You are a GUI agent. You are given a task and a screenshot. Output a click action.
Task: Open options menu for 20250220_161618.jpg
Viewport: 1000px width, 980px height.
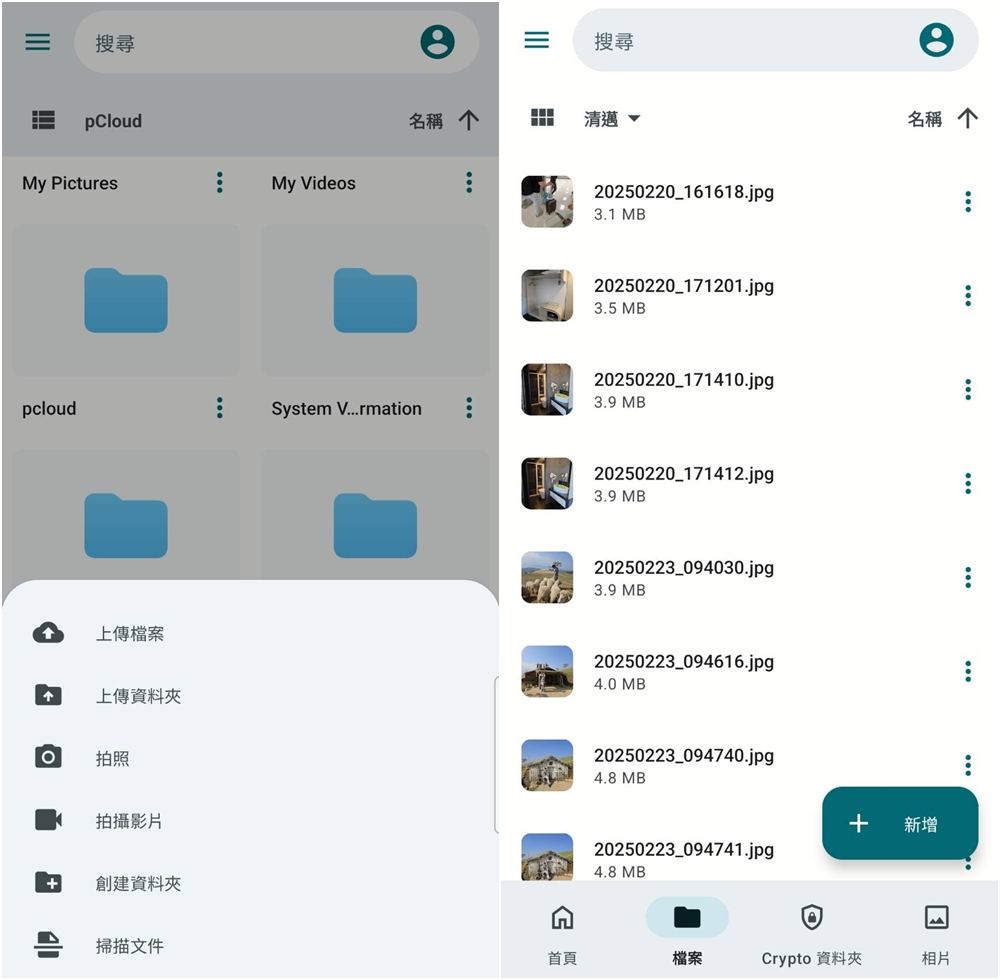(967, 202)
